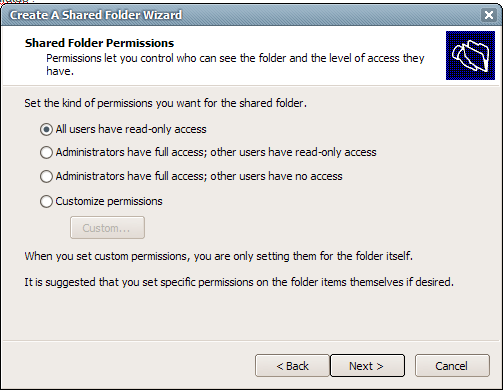Click 'Set the kind of permissions' instruction text
503x390 pixels.
(x=165, y=103)
